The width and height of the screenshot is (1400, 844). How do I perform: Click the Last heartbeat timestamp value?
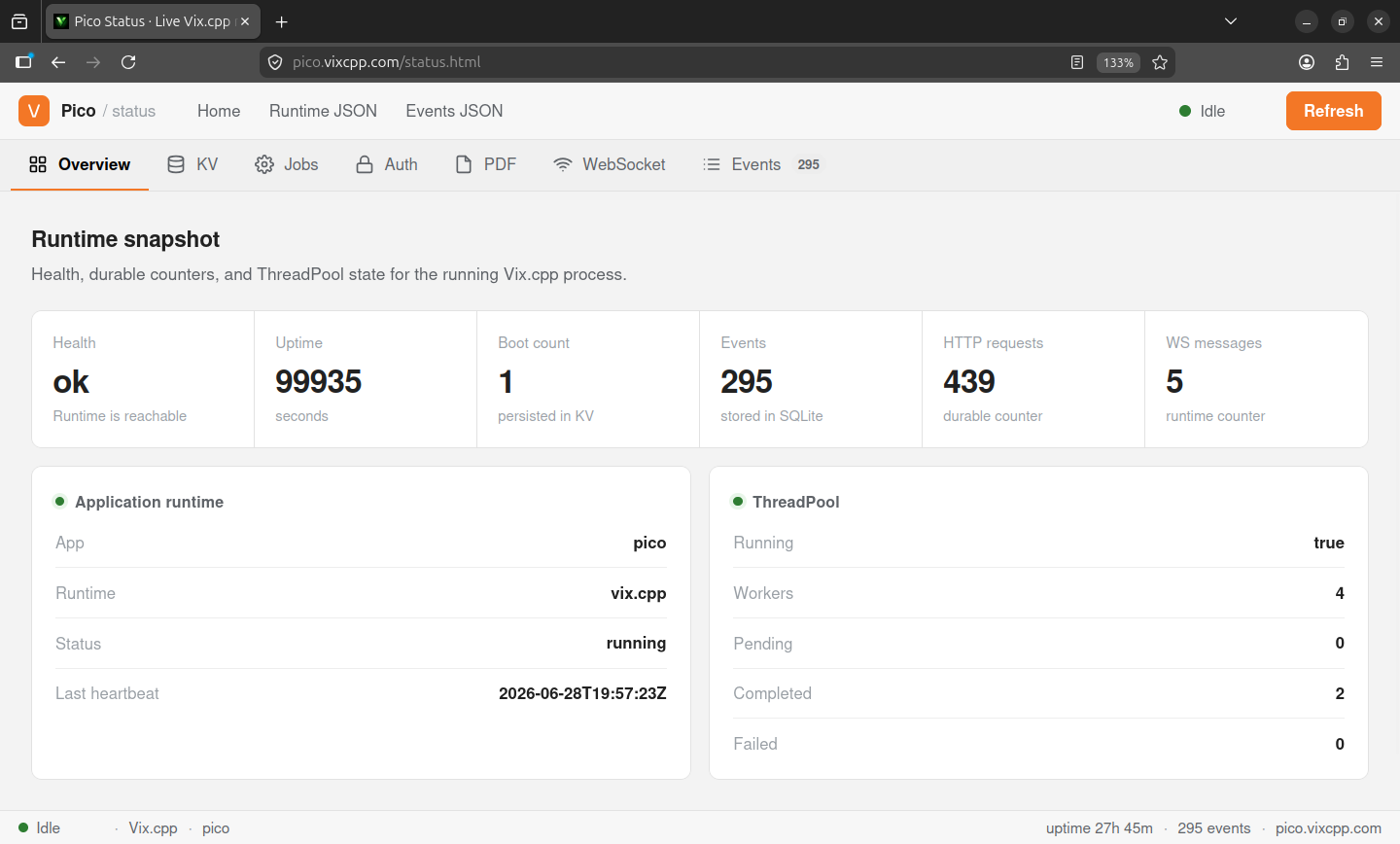pos(582,693)
